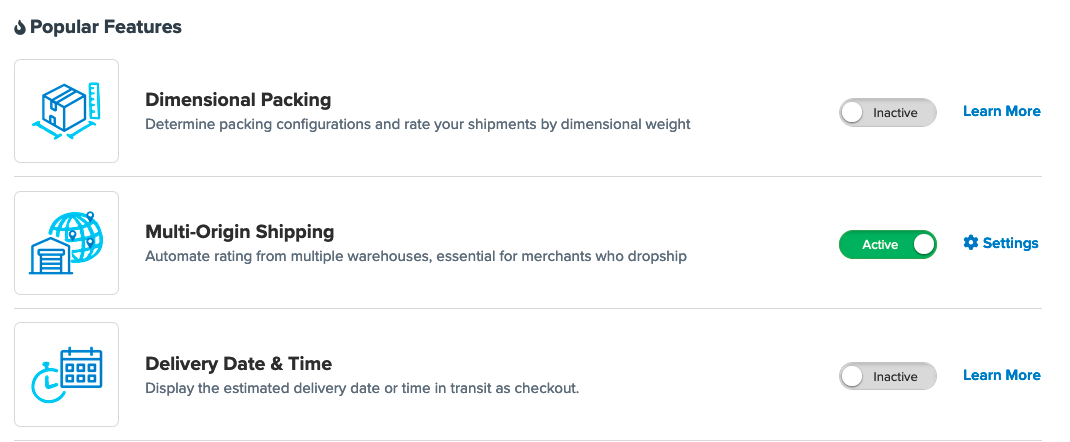Click the Popular Features heading

click(105, 27)
